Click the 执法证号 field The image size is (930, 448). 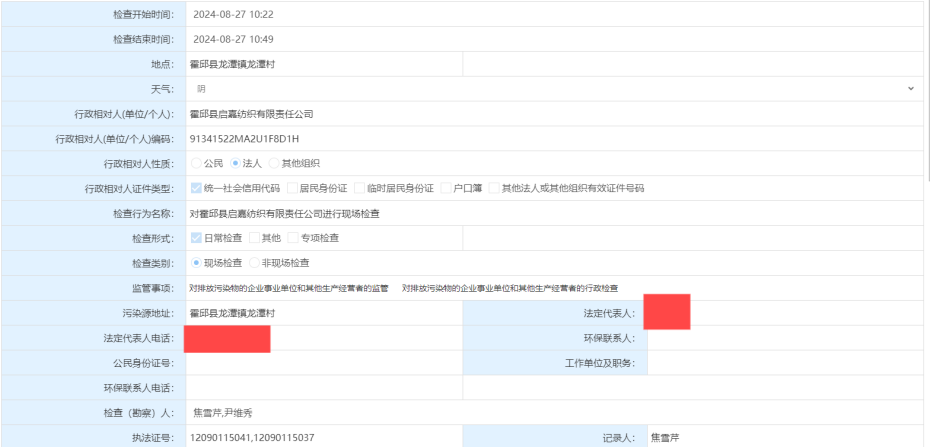pyautogui.click(x=324, y=437)
